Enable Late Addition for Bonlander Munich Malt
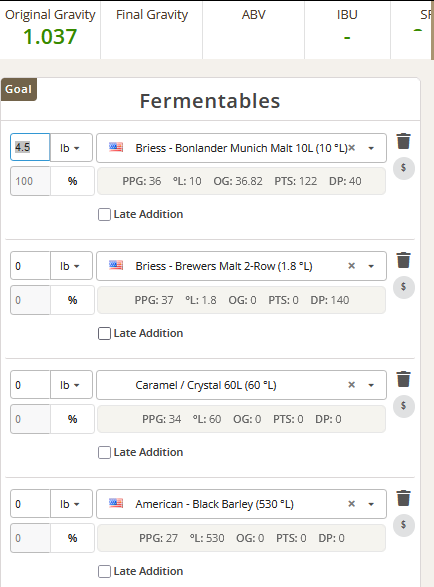The width and height of the screenshot is (434, 587). (104, 215)
